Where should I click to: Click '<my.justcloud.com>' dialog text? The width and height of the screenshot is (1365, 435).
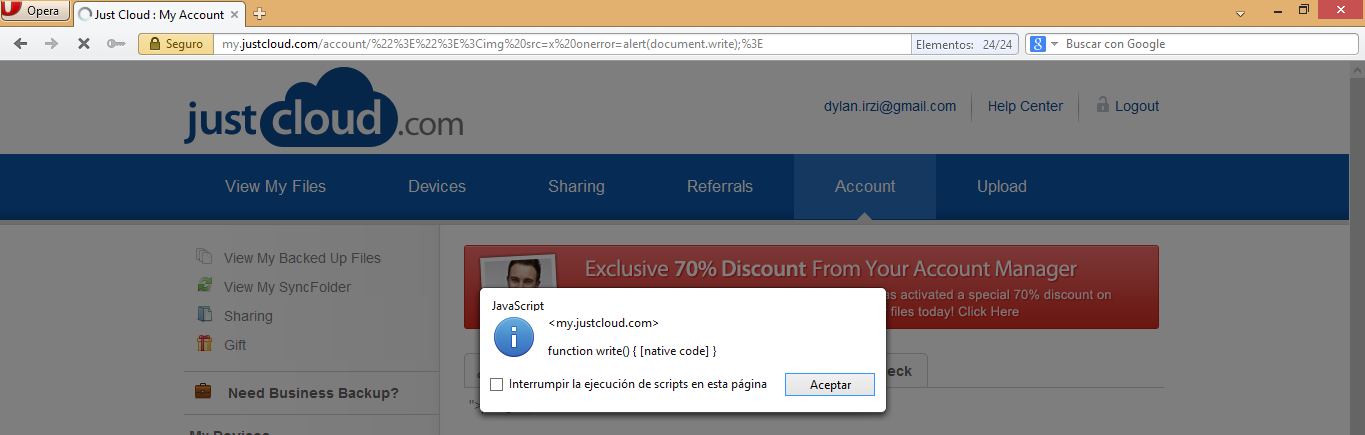coord(603,323)
